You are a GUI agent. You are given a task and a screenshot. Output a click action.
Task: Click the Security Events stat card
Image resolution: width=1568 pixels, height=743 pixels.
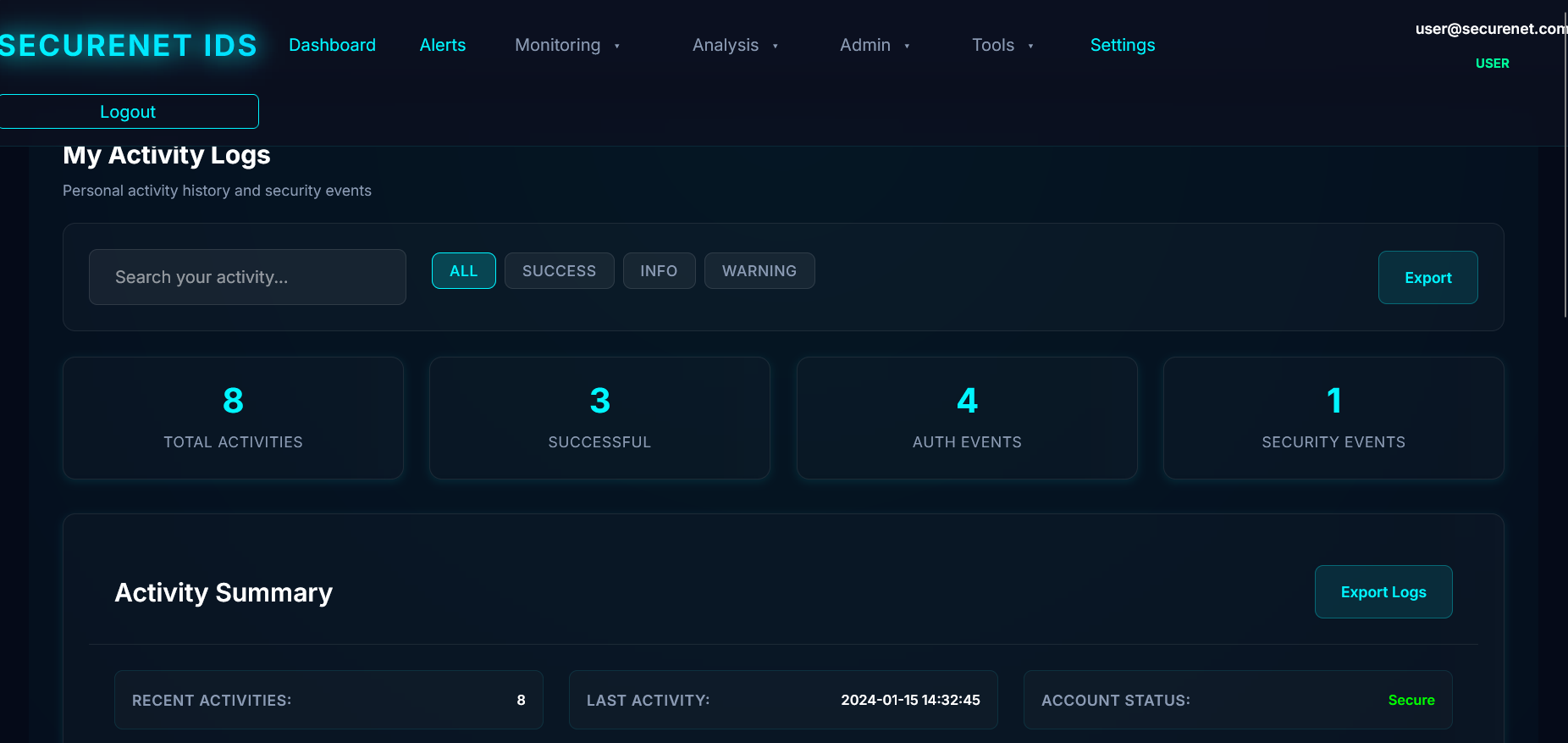point(1333,418)
